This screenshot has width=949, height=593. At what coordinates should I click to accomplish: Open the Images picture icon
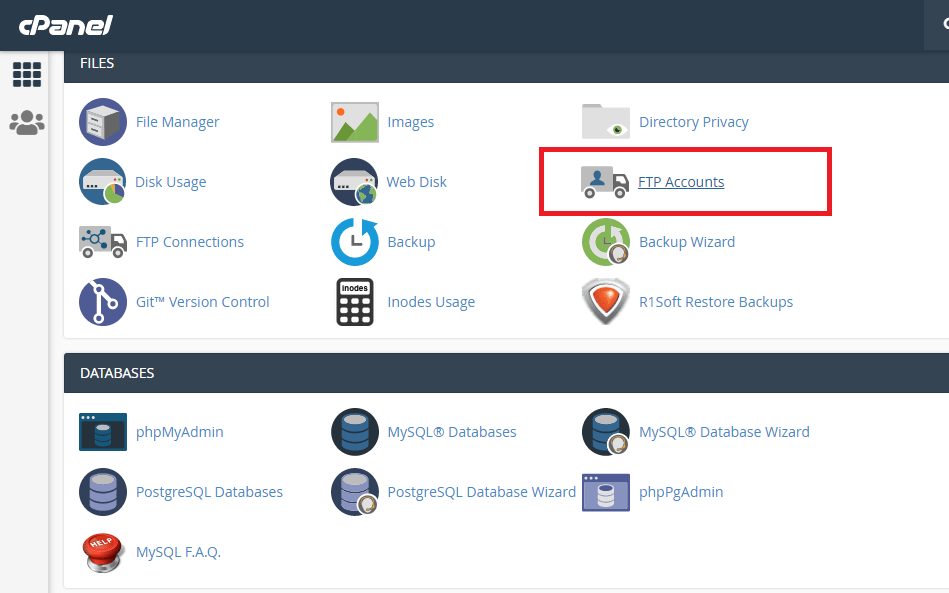(x=355, y=122)
